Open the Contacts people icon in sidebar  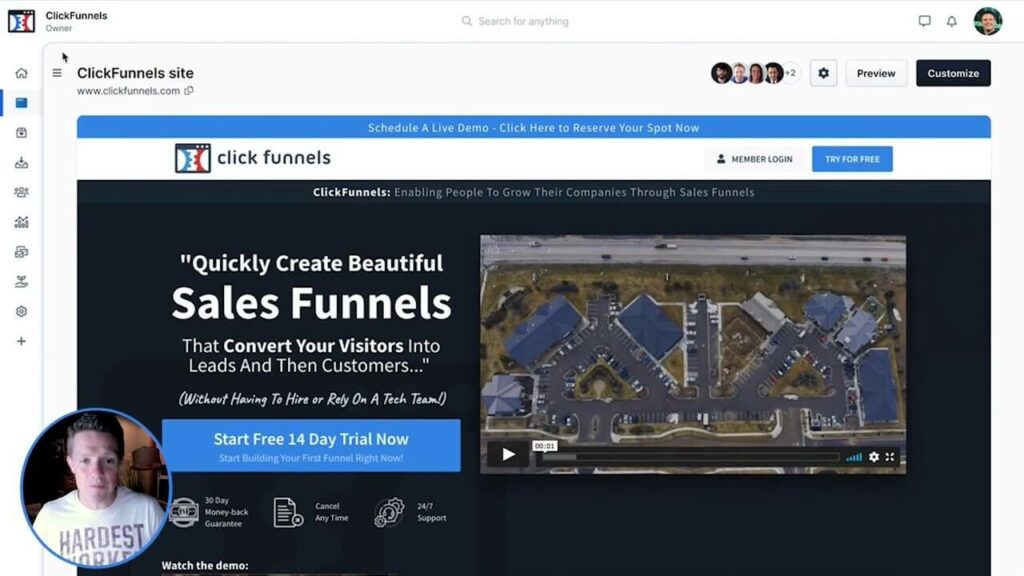pos(22,192)
